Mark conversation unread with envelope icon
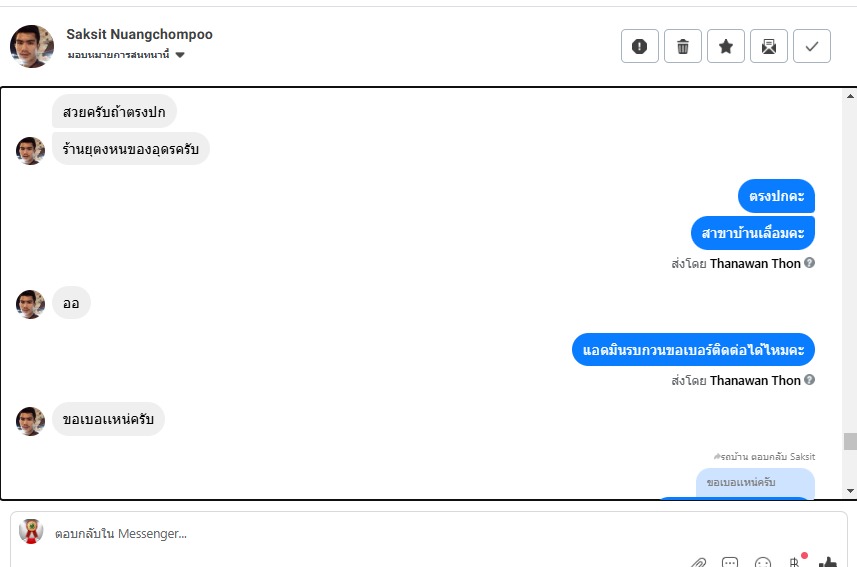This screenshot has width=857, height=567. click(x=768, y=46)
